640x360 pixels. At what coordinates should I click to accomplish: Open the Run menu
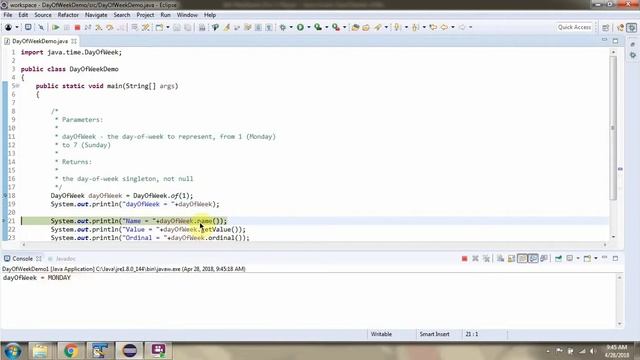pyautogui.click(x=165, y=15)
